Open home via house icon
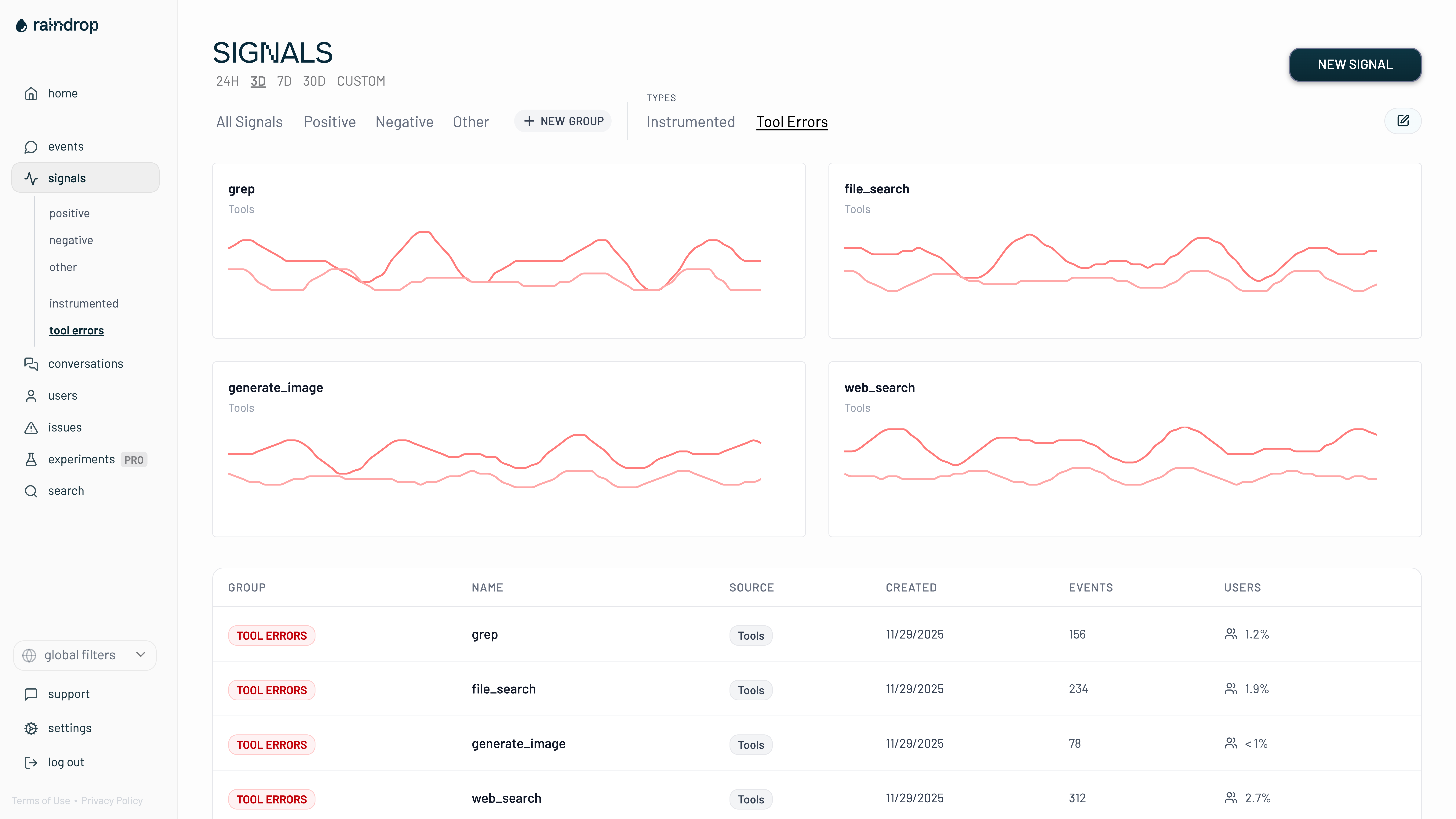 [31, 93]
